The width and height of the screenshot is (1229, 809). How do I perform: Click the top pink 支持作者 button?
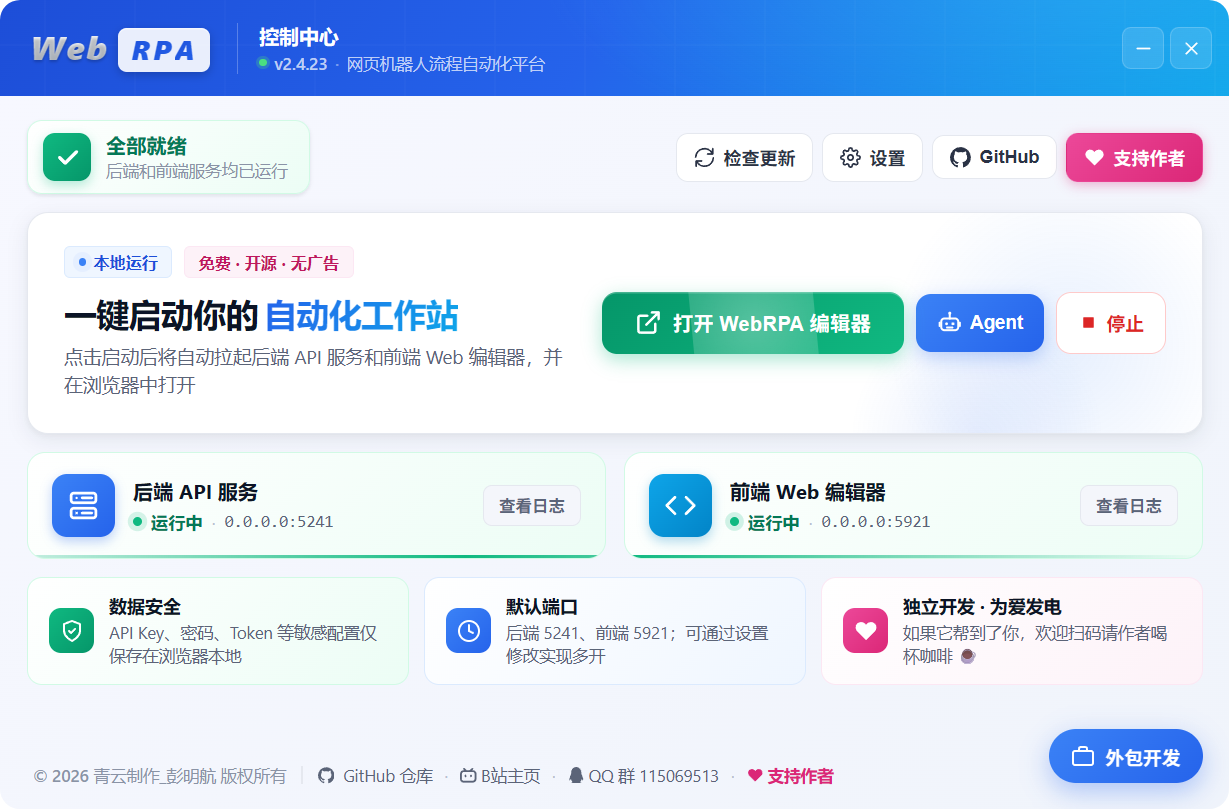(1134, 158)
